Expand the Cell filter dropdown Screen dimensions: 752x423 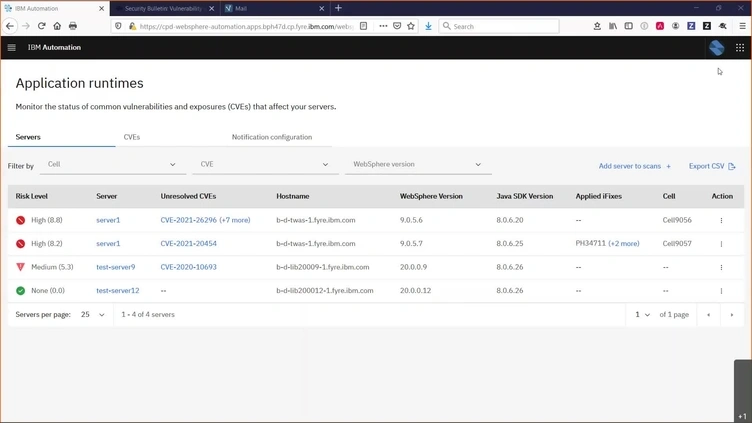(x=112, y=164)
